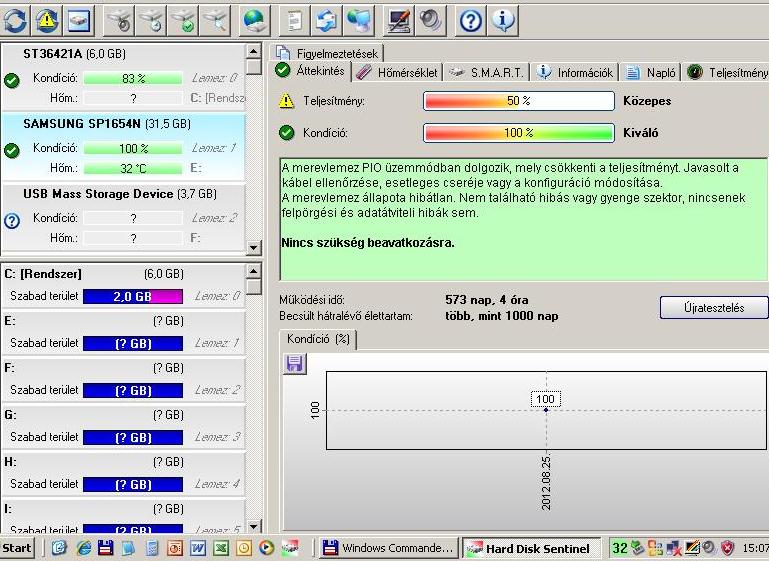The image size is (769, 561).
Task: Click the disk with clock test icon
Action: [x=151, y=20]
